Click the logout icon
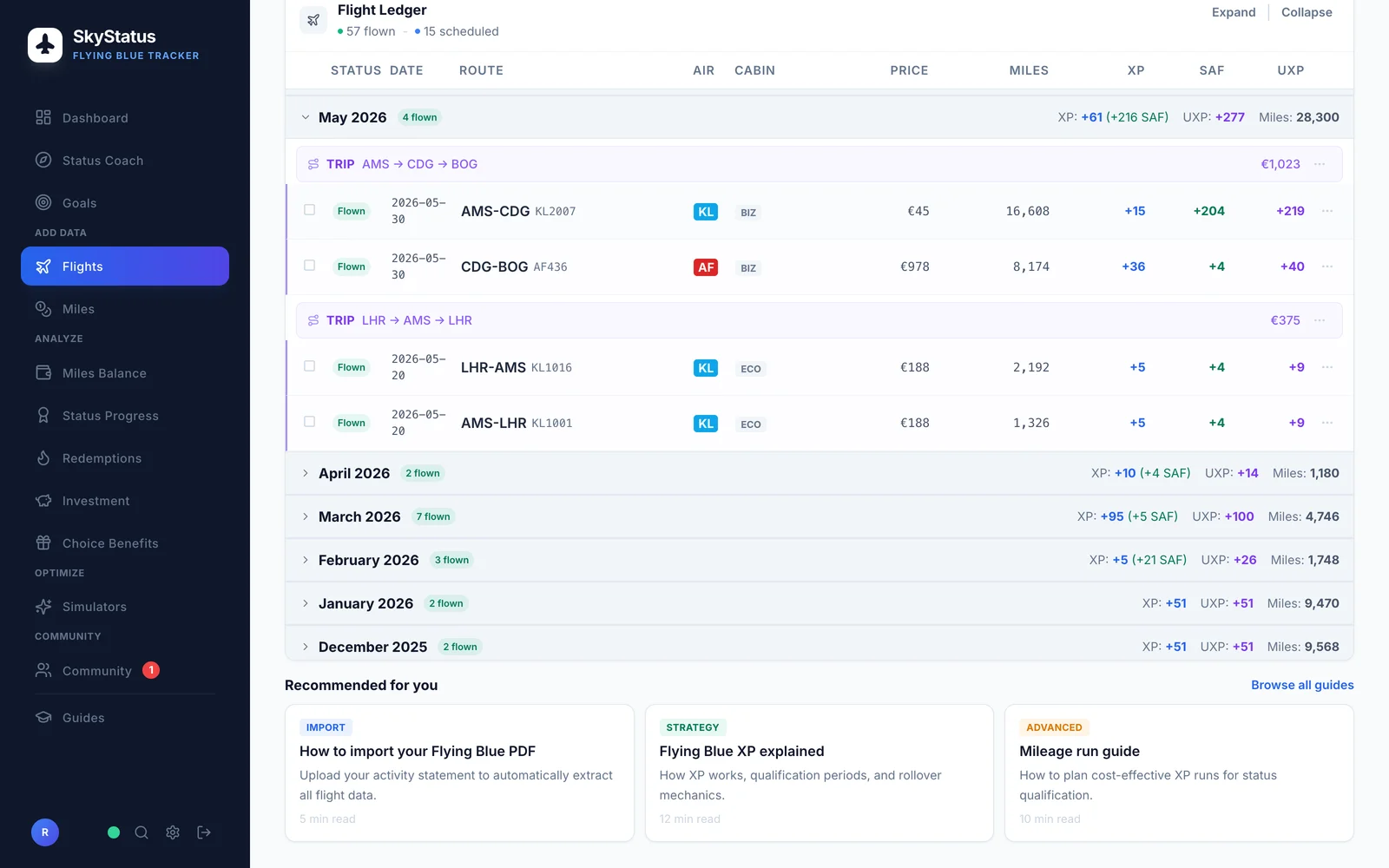Screen dimensions: 1389x868 [204, 832]
